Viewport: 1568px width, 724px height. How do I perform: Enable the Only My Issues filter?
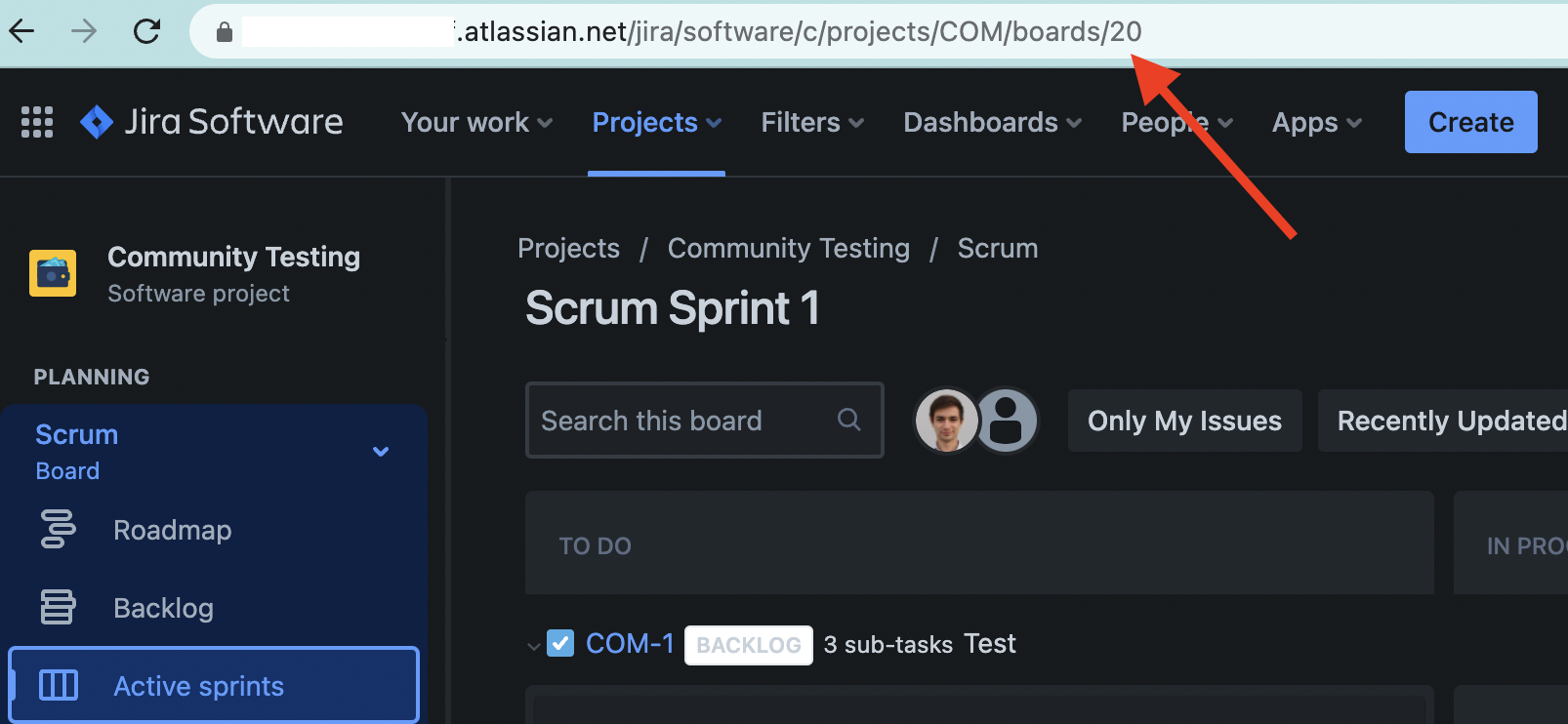click(1184, 421)
